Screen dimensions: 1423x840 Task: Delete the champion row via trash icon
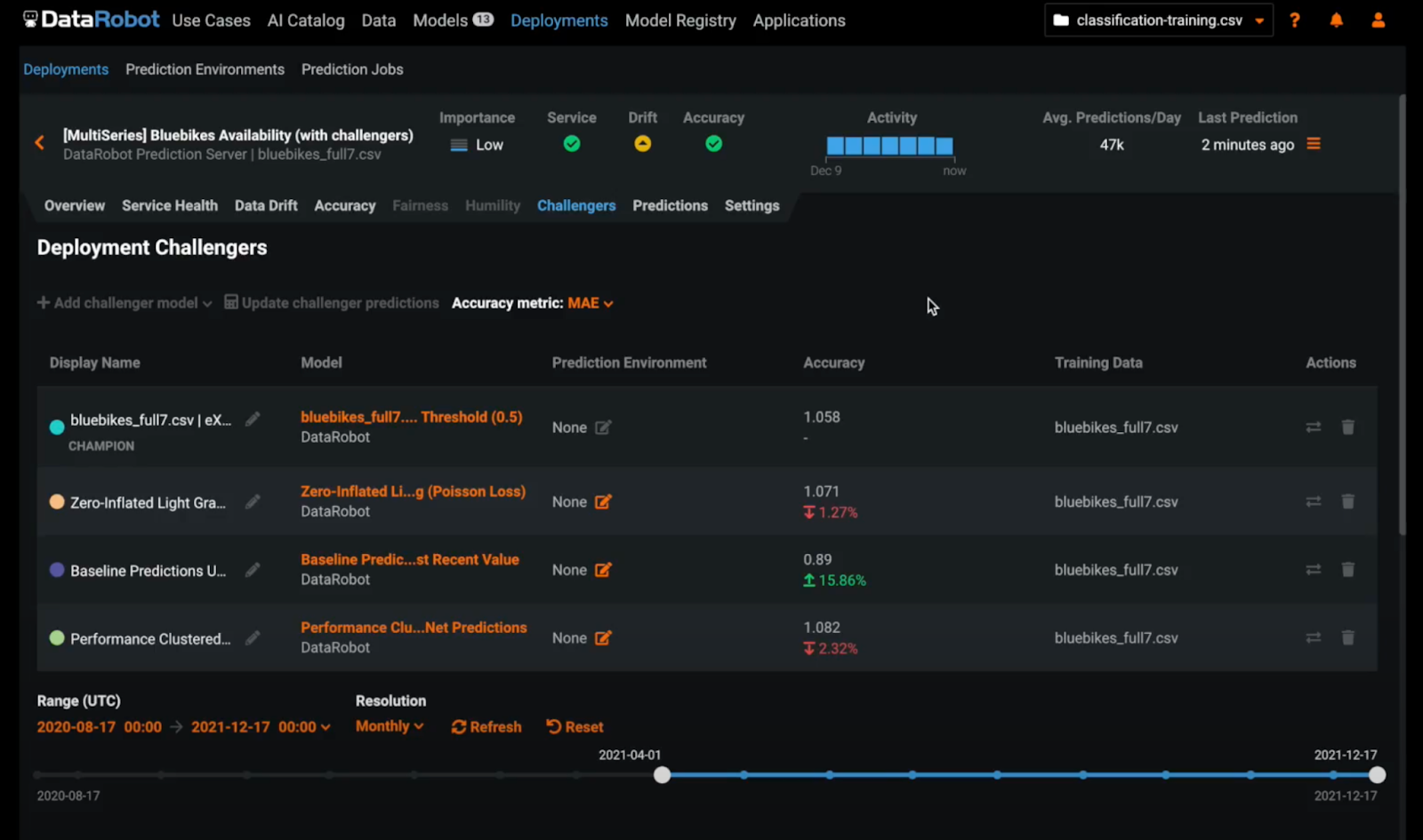[x=1347, y=428]
